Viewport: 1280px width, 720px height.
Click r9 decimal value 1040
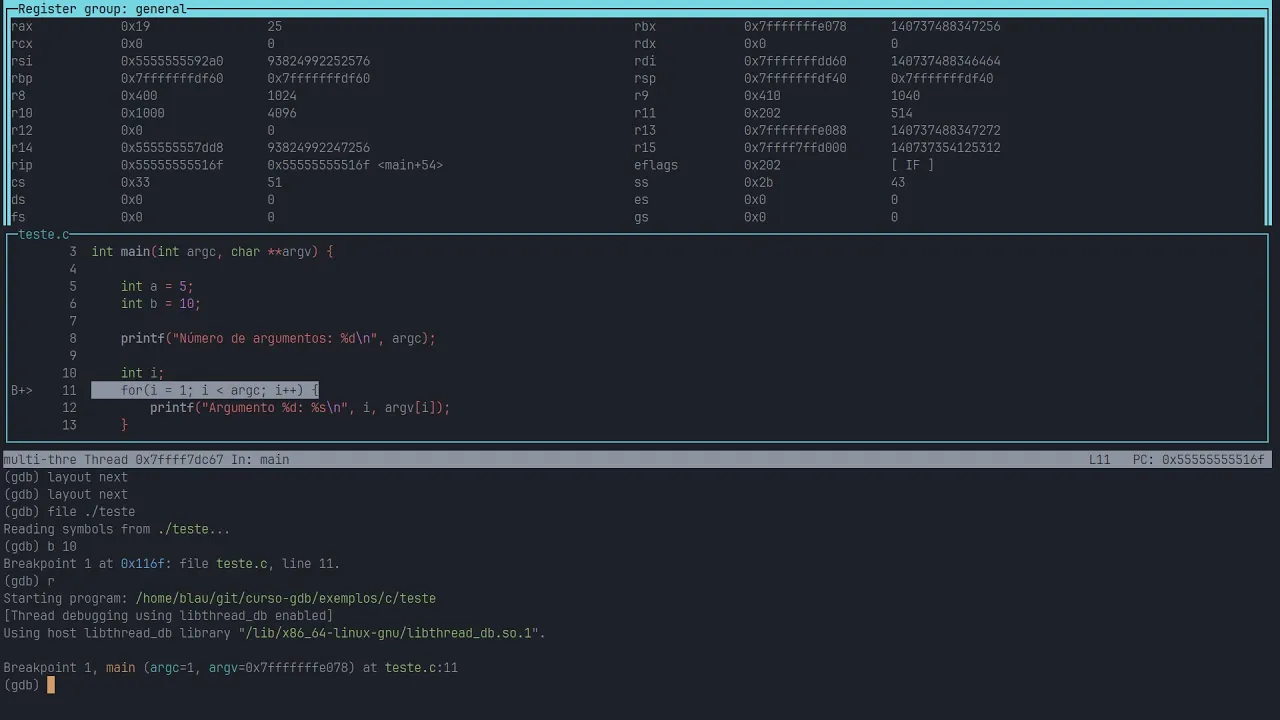[905, 96]
